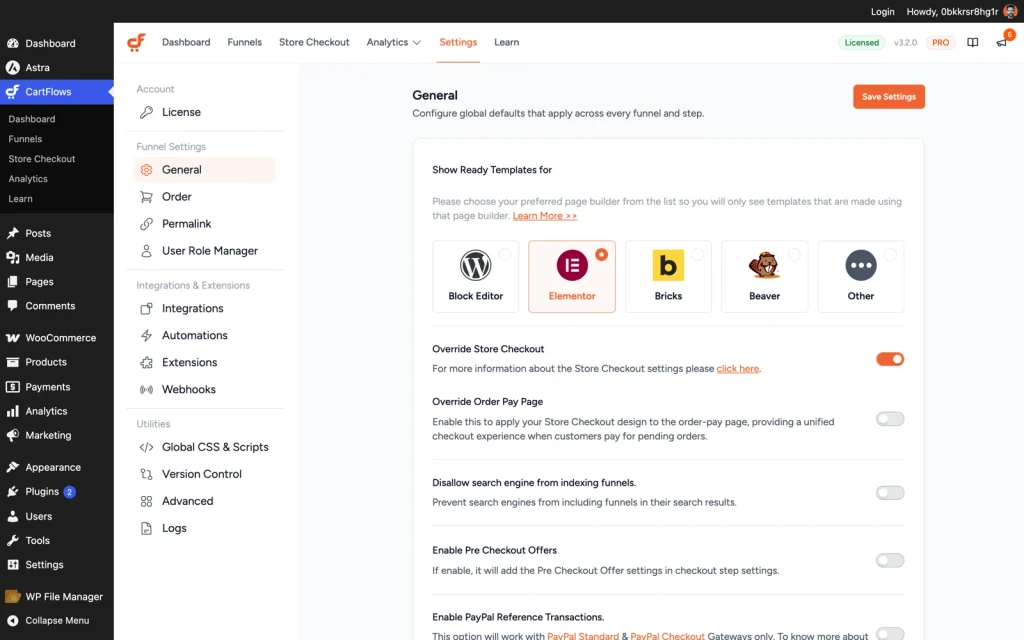This screenshot has height=640, width=1024.
Task: Click the Save Settings button
Action: [x=889, y=97]
